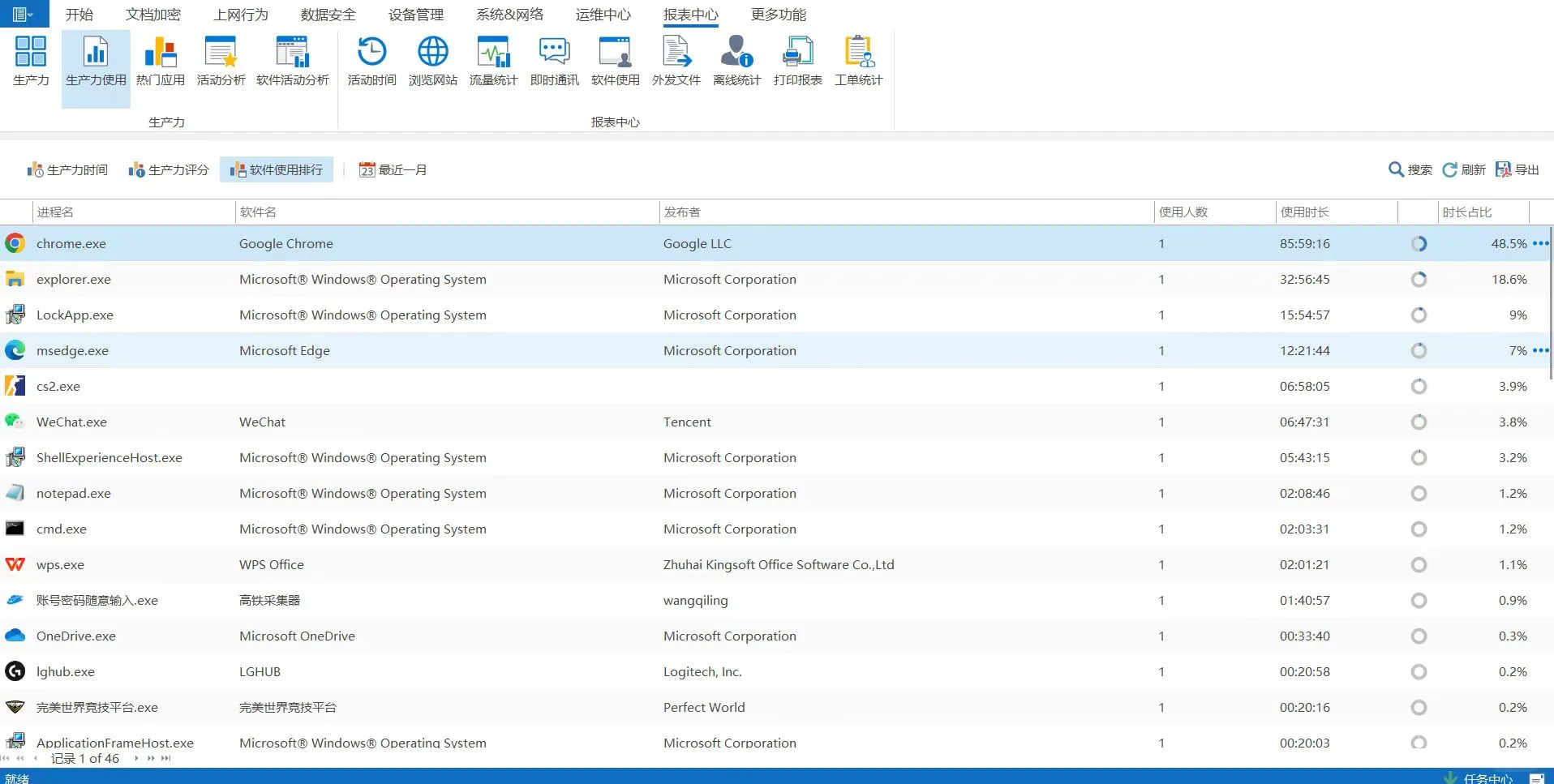
Task: Open the three-dots menu on chrome.exe row
Action: point(1540,243)
